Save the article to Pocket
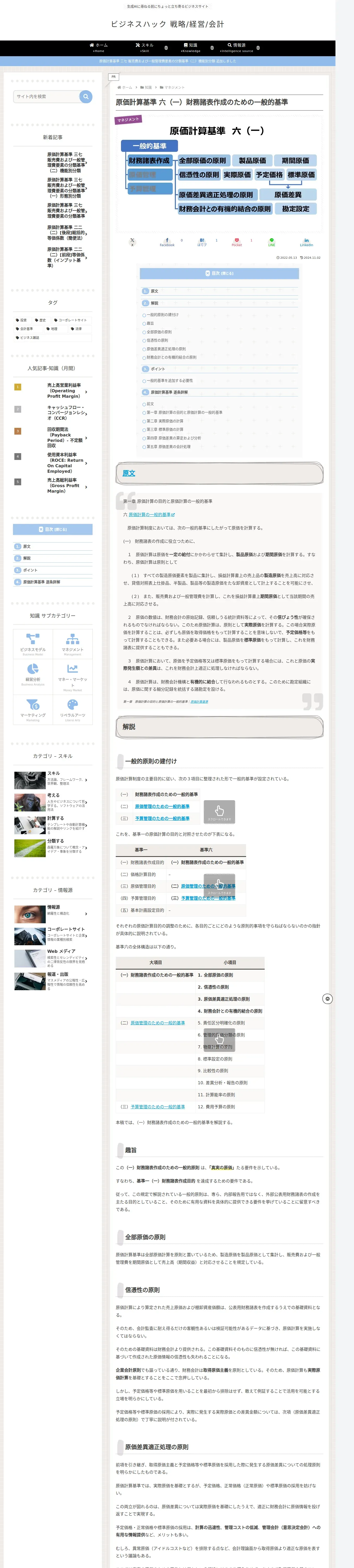Viewport: 354px width, 1568px height. coord(237,242)
